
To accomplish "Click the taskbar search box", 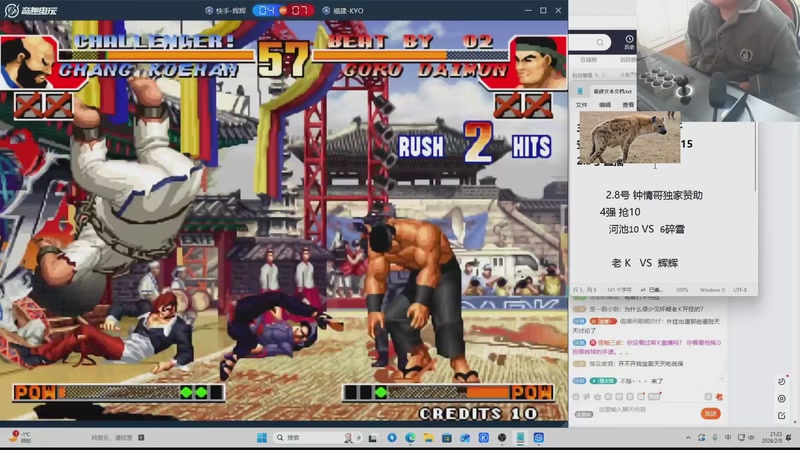I will pyautogui.click(x=316, y=438).
